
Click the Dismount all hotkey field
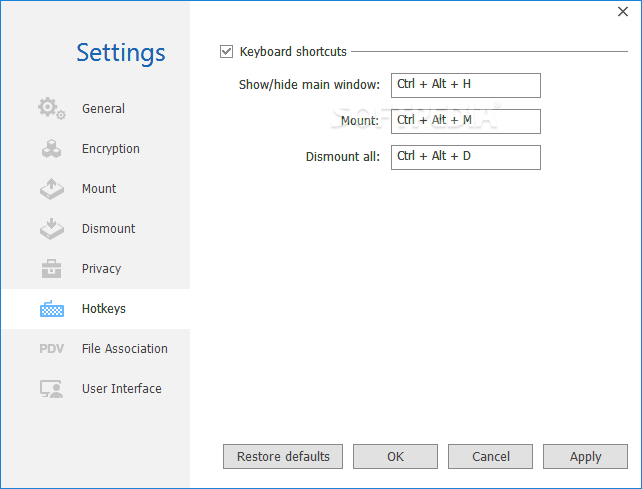click(x=465, y=157)
